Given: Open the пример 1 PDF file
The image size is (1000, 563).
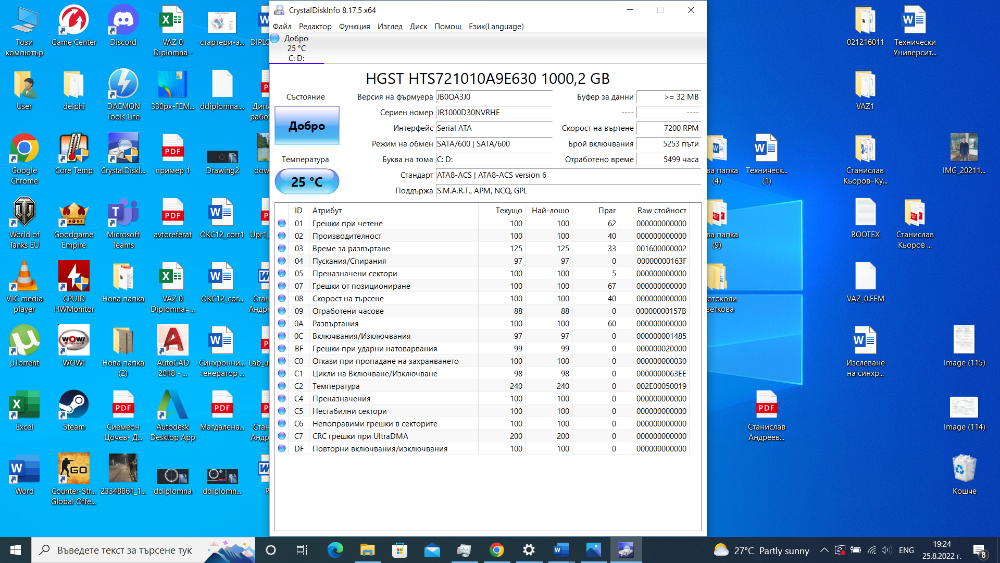Looking at the screenshot, I should click(x=173, y=154).
